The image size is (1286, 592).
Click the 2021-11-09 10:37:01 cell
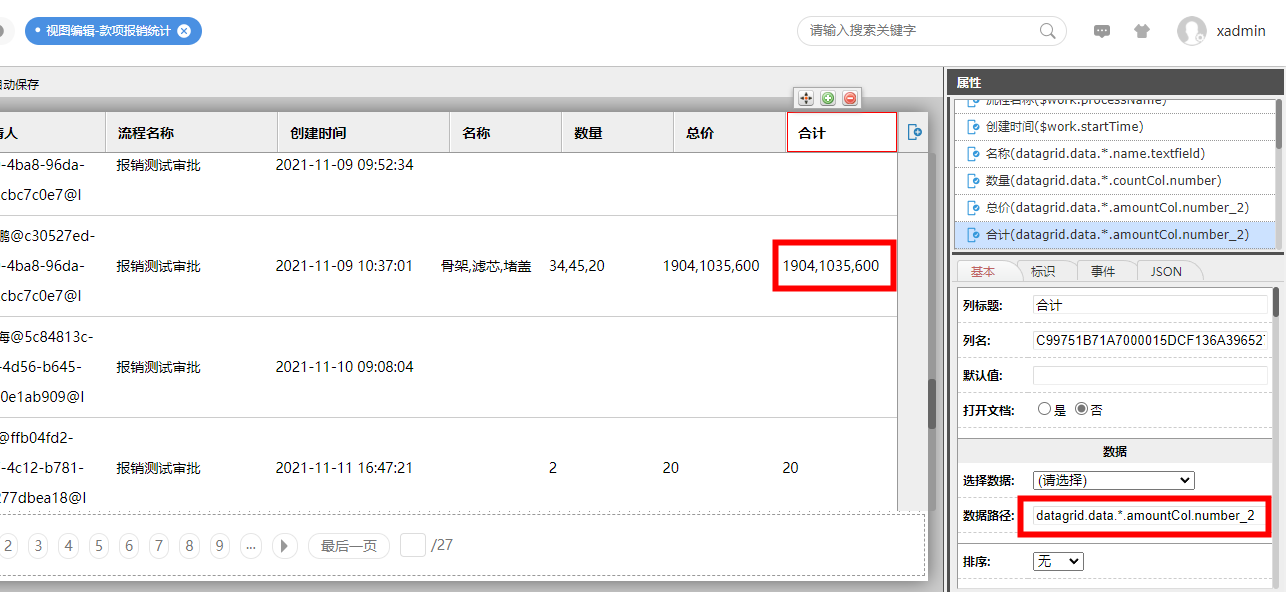pyautogui.click(x=344, y=266)
